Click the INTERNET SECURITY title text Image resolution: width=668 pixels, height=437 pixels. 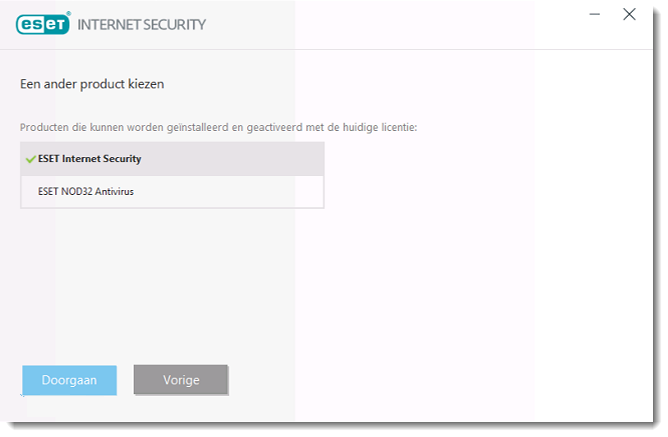click(141, 24)
